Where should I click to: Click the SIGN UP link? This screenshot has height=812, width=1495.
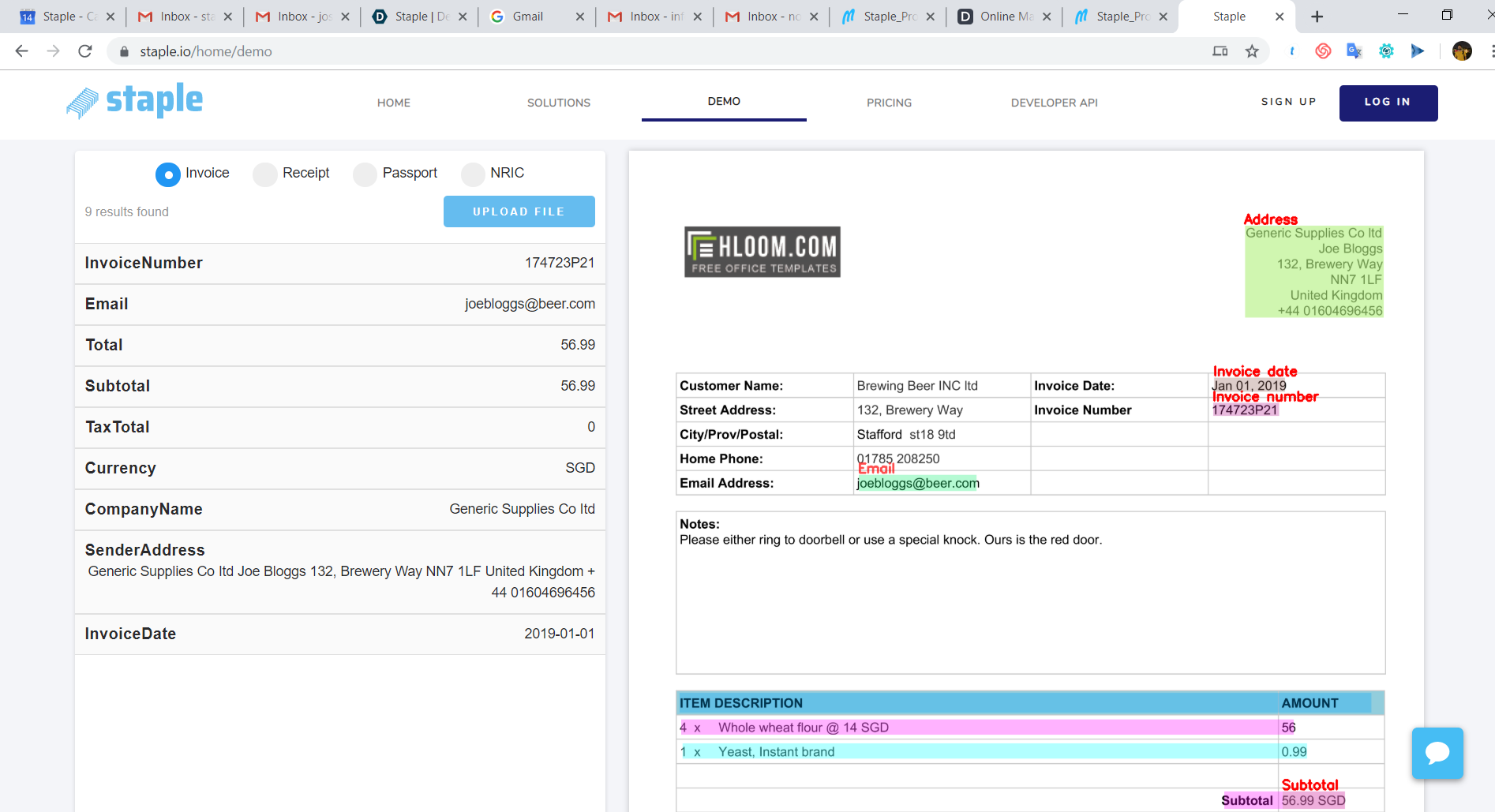pos(1289,102)
